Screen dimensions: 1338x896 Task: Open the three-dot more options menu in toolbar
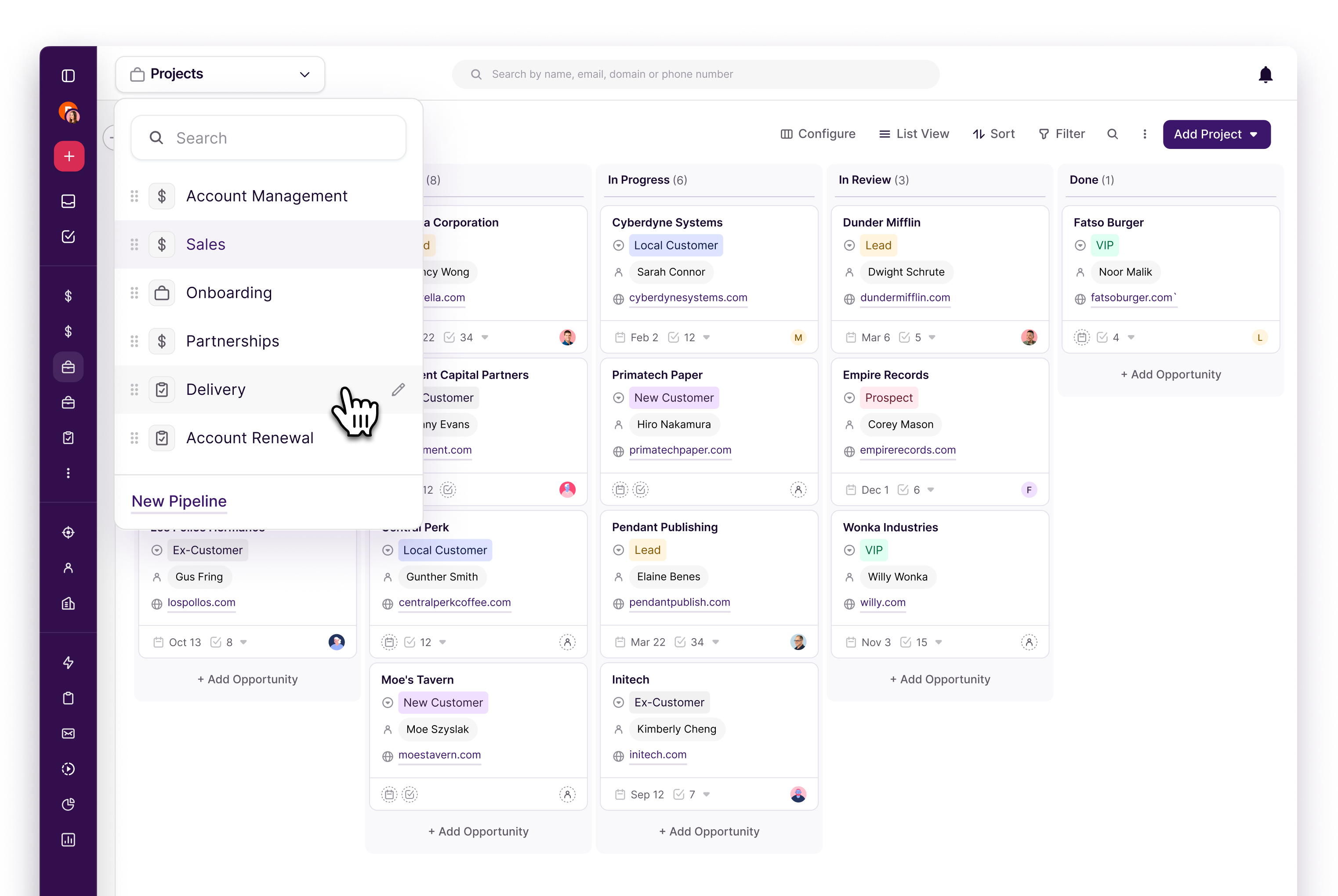pyautogui.click(x=1144, y=134)
